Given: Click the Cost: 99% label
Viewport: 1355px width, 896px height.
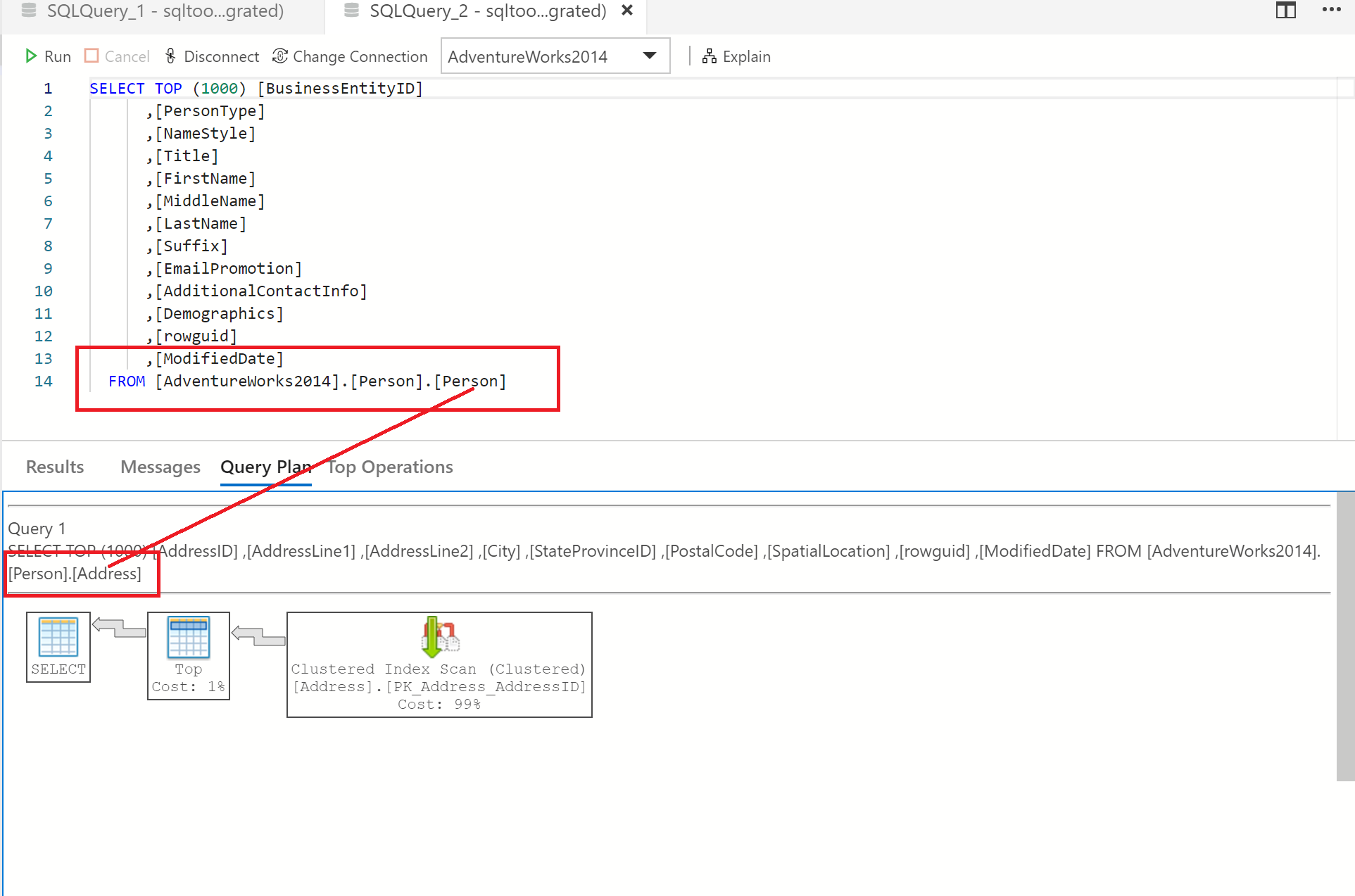Looking at the screenshot, I should 439,704.
